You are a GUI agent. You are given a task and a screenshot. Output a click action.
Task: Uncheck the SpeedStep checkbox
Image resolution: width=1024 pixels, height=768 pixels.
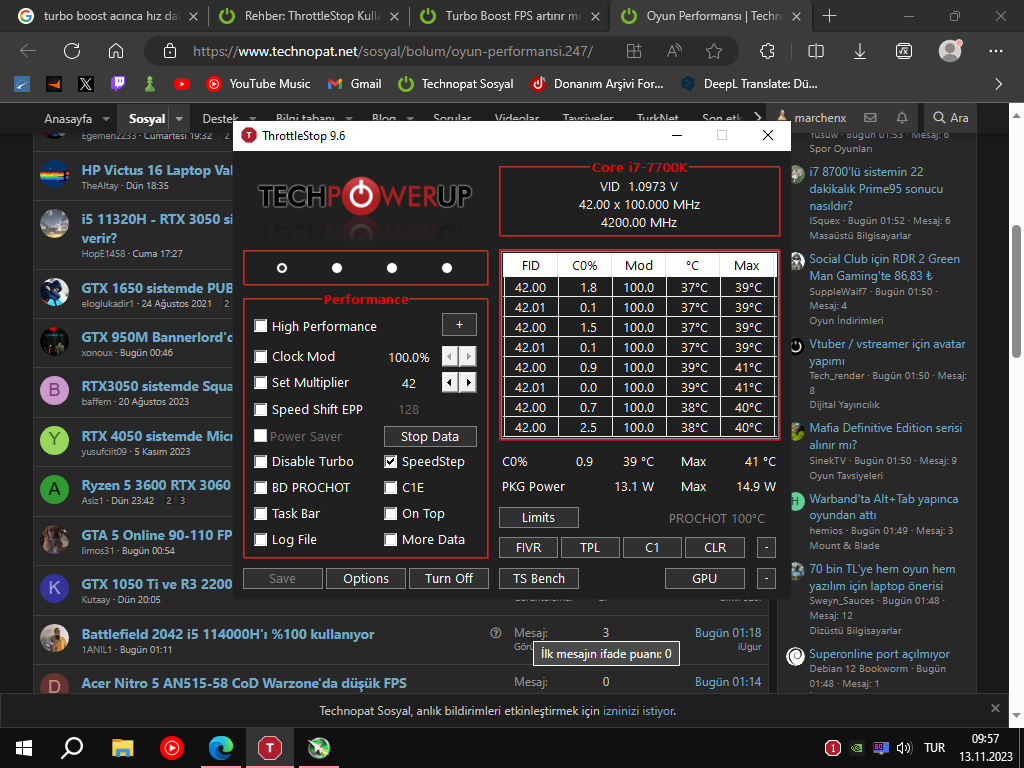pyautogui.click(x=391, y=462)
